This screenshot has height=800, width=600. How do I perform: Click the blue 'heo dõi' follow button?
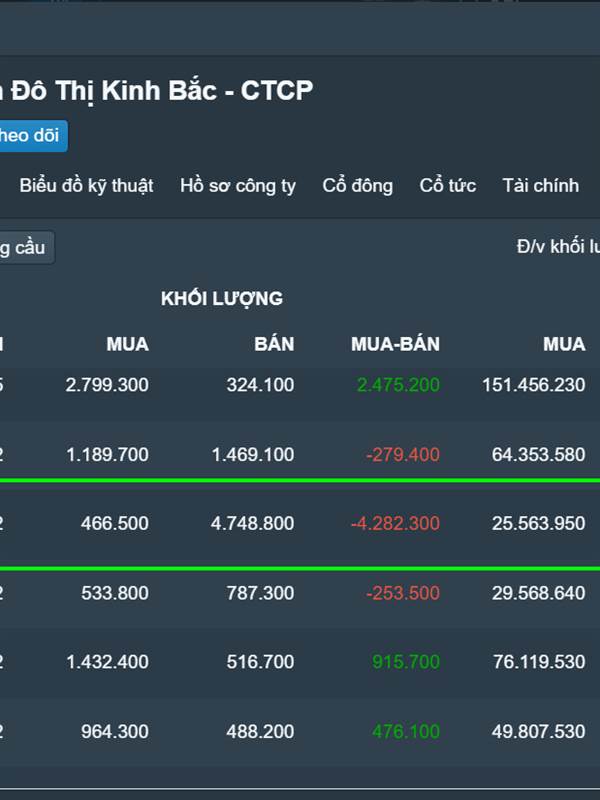click(x=34, y=136)
